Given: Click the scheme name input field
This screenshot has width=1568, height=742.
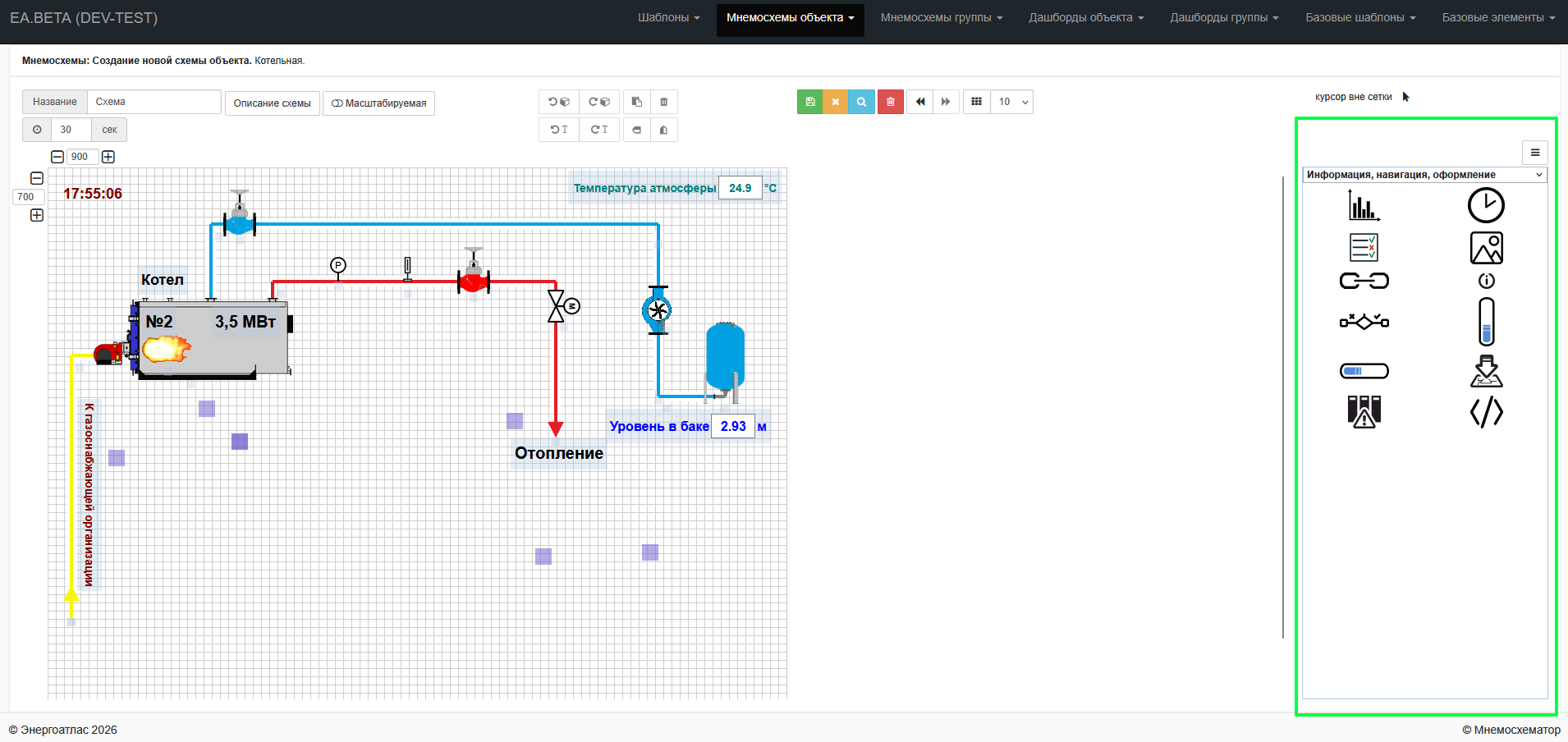Looking at the screenshot, I should pos(154,102).
